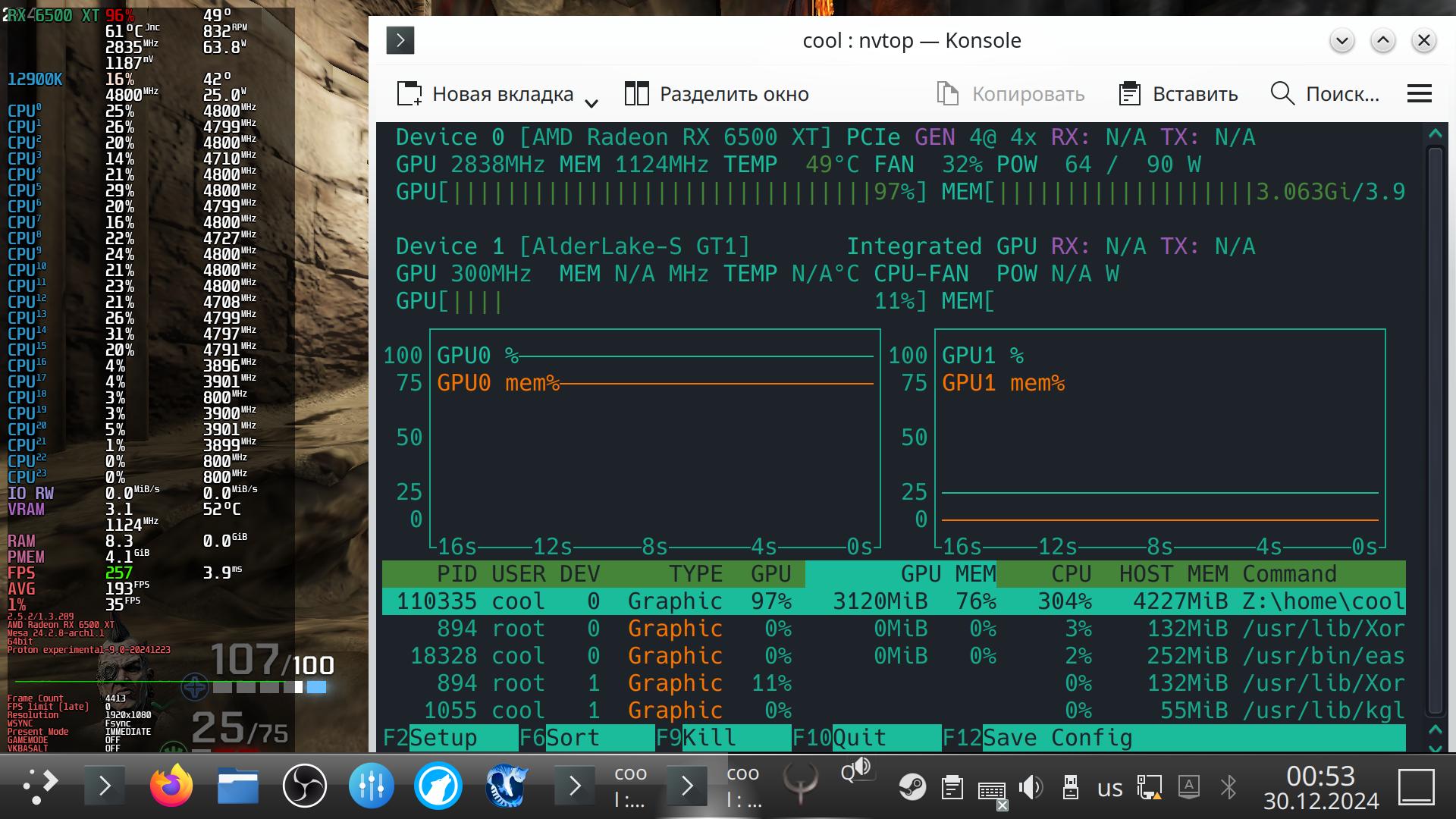The width and height of the screenshot is (1456, 819).
Task: Click 'Новая вкладка' to open new tab
Action: 485,94
